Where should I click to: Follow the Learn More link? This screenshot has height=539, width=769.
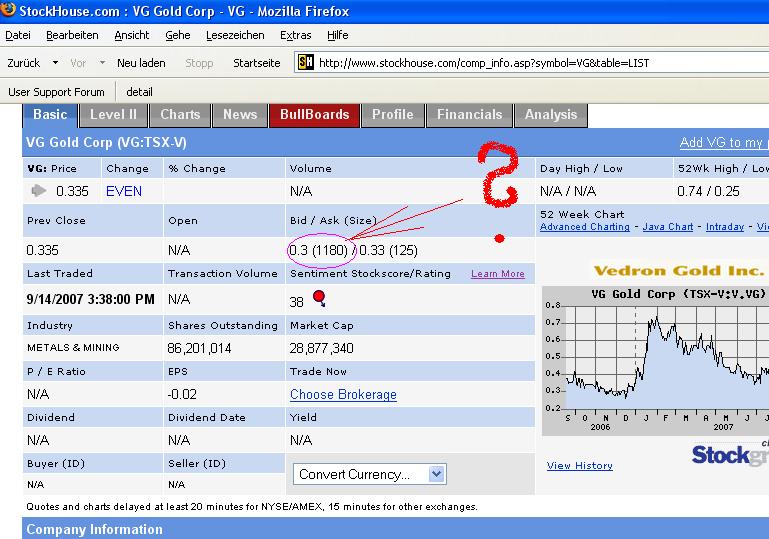pyautogui.click(x=497, y=274)
